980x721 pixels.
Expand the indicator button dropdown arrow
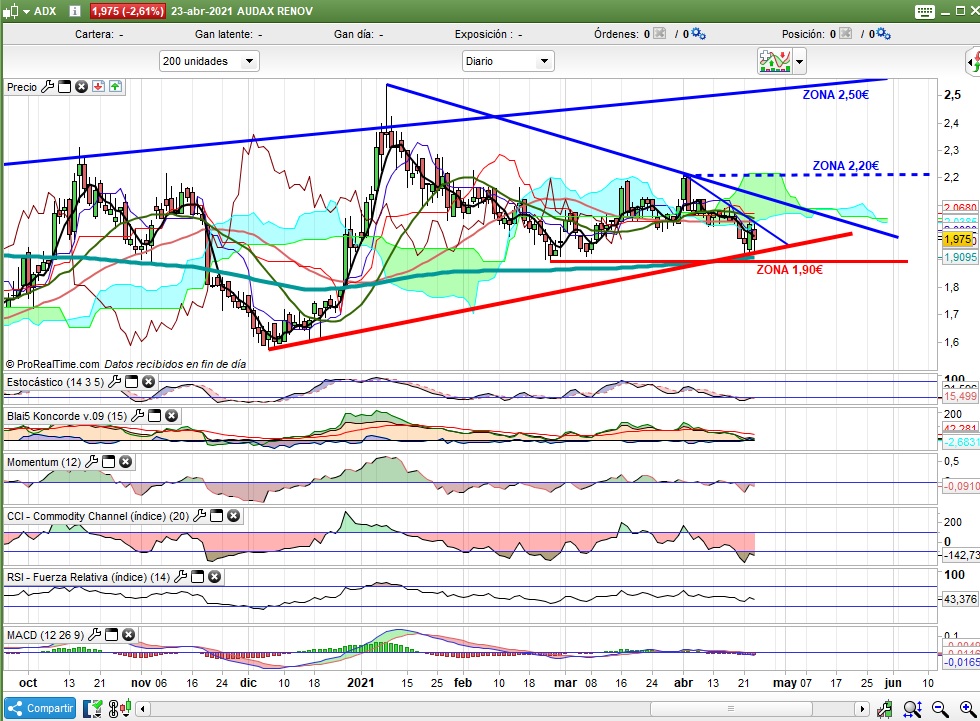click(x=799, y=62)
